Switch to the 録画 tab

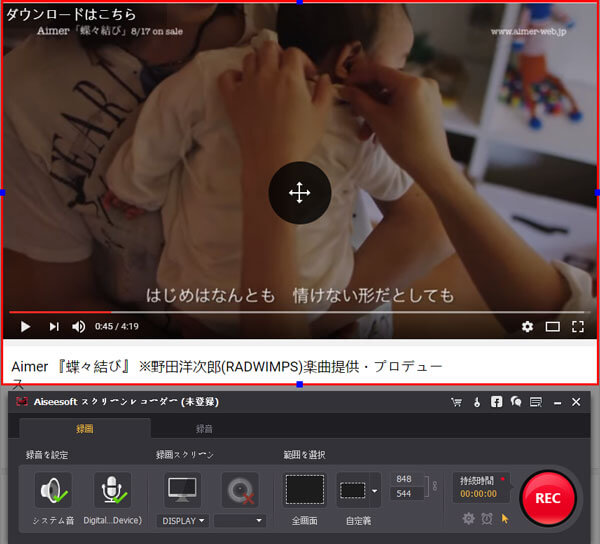[85, 428]
